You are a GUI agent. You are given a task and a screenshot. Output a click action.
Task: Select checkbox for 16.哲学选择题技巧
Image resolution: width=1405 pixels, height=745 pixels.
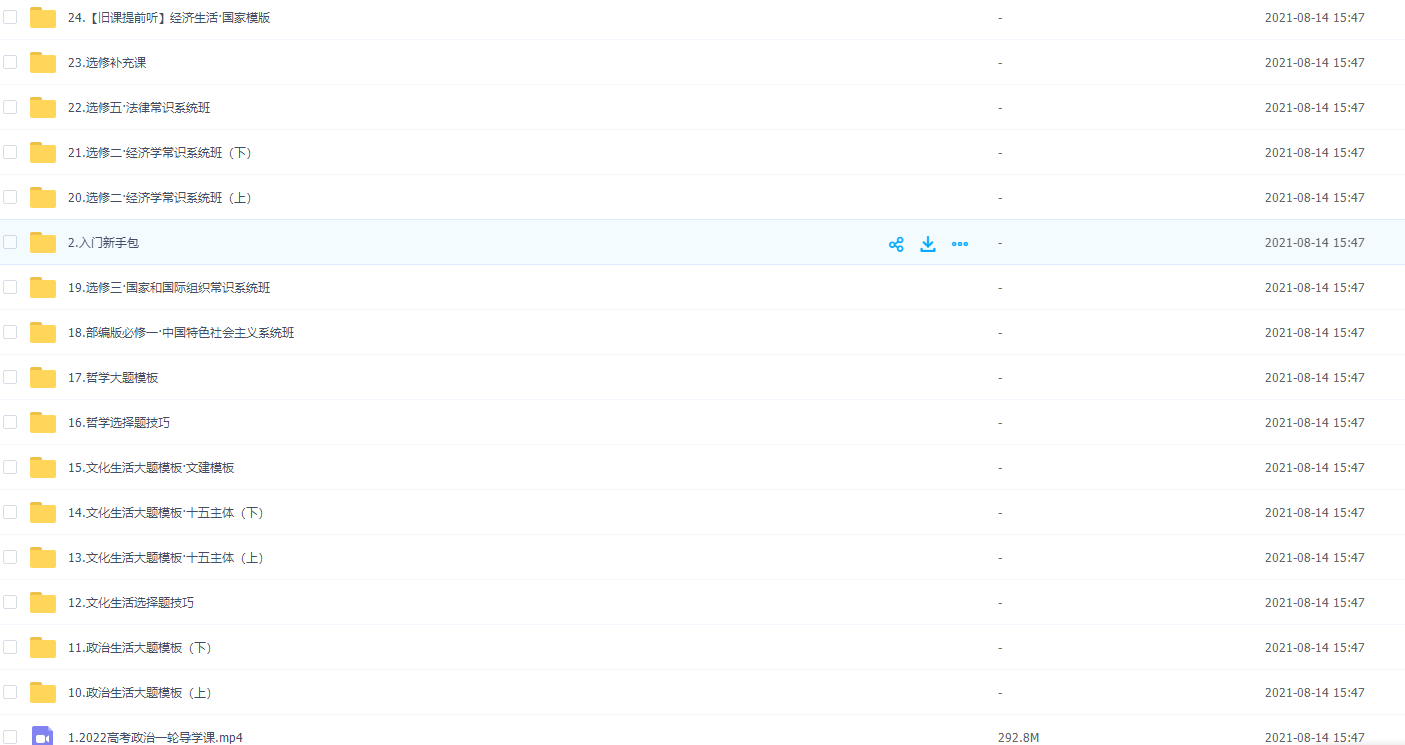10,422
